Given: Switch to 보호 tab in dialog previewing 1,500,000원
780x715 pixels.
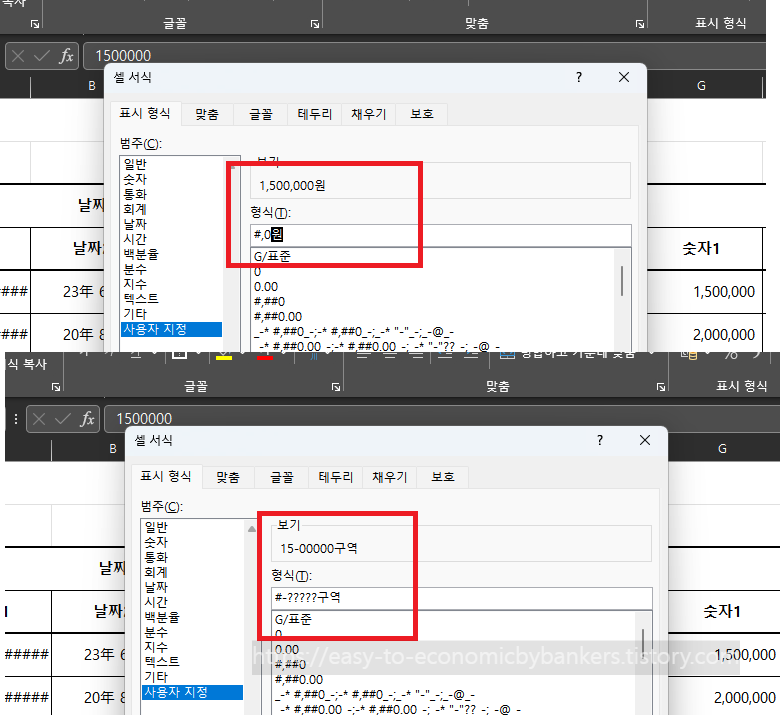Looking at the screenshot, I should (422, 114).
